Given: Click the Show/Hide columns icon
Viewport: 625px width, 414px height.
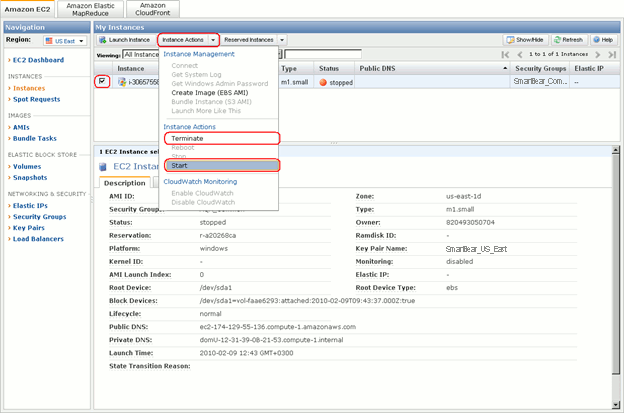Looking at the screenshot, I should pos(510,40).
